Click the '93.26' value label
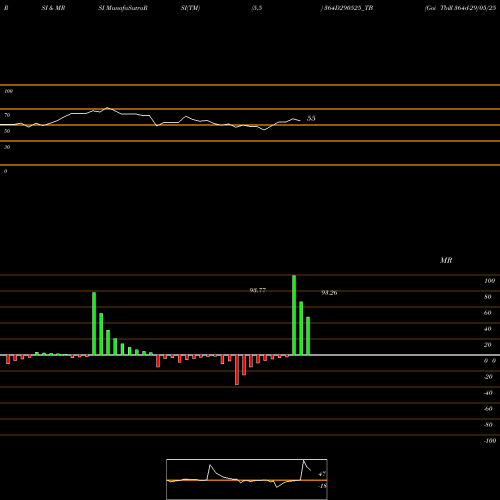The image size is (500, 500). [329, 293]
